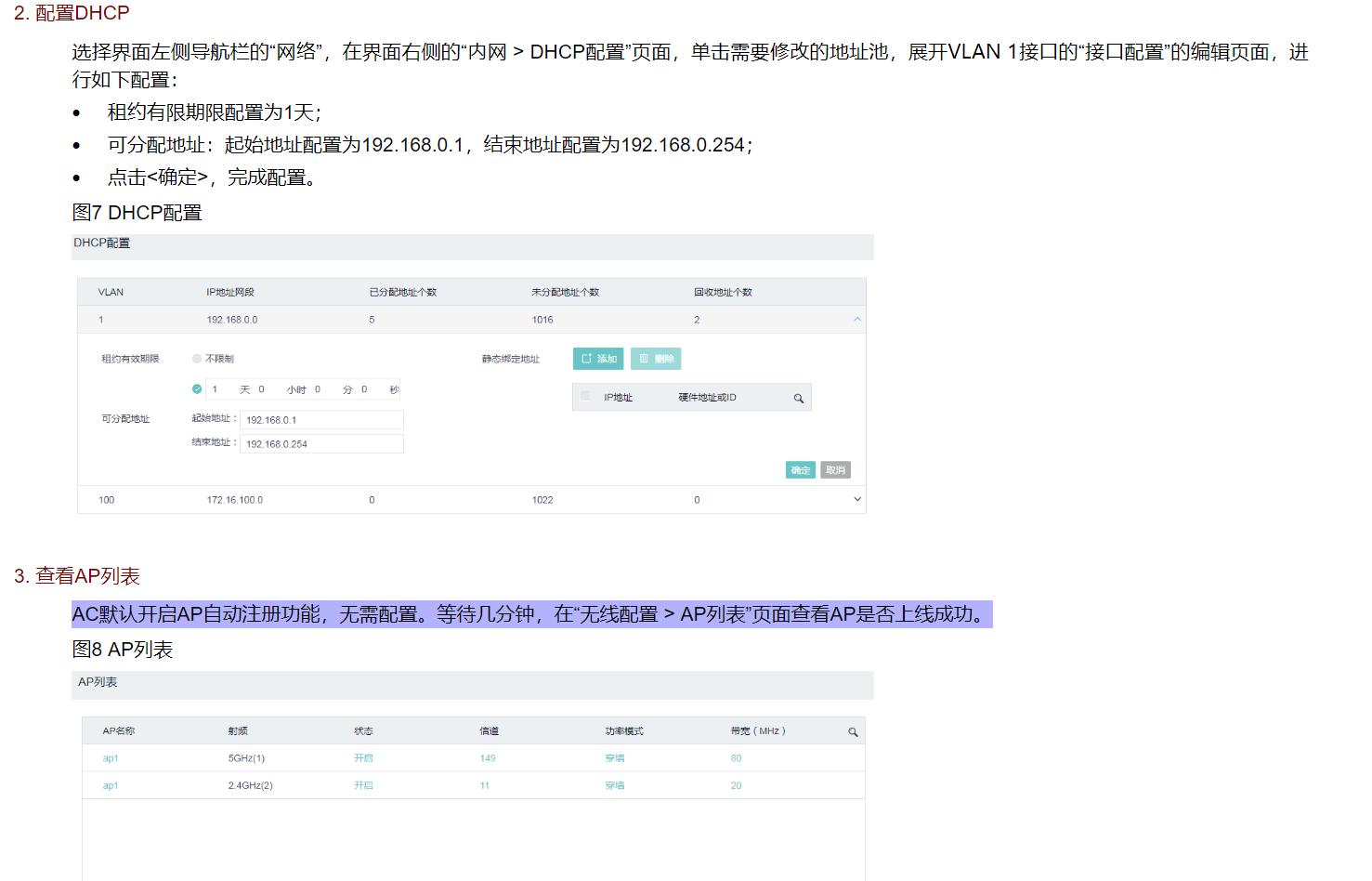Expand the VLAN 100 row chevron
The width and height of the screenshot is (1372, 881).
pyautogui.click(x=857, y=500)
